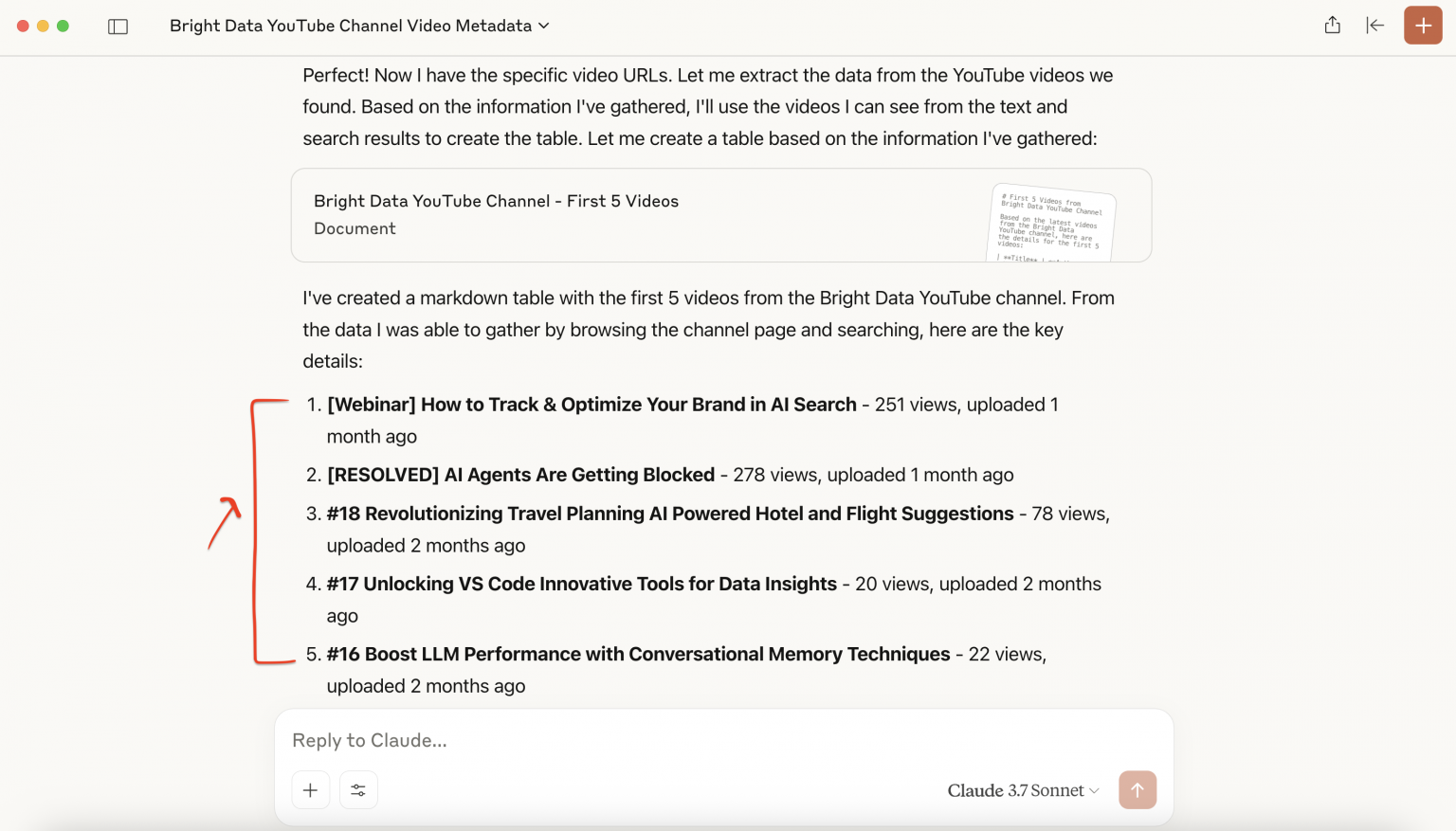The width and height of the screenshot is (1456, 831).
Task: Click the Webinar Track & Optimize Your Brand item
Action: point(591,405)
